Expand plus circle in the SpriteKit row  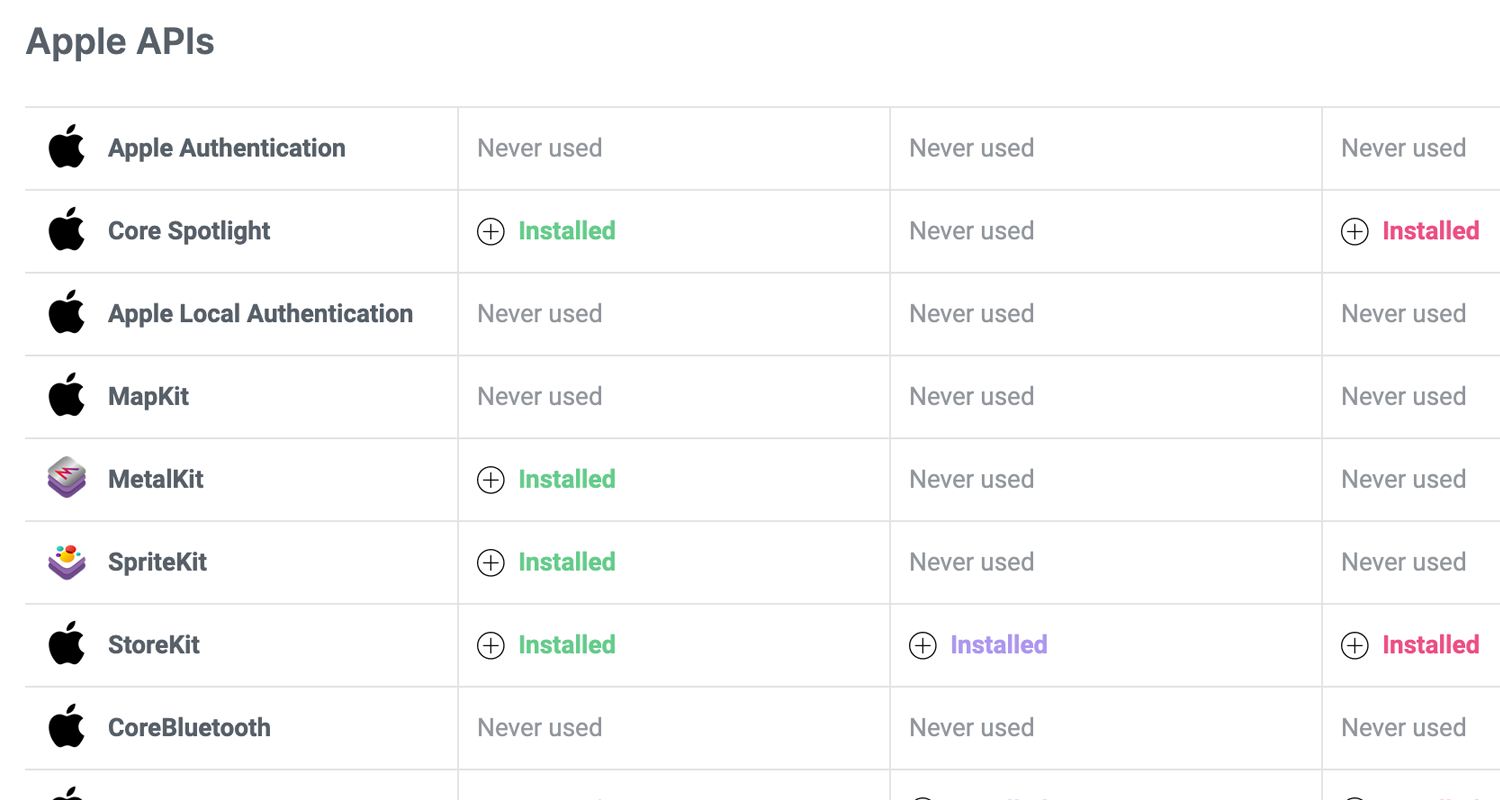pos(491,563)
